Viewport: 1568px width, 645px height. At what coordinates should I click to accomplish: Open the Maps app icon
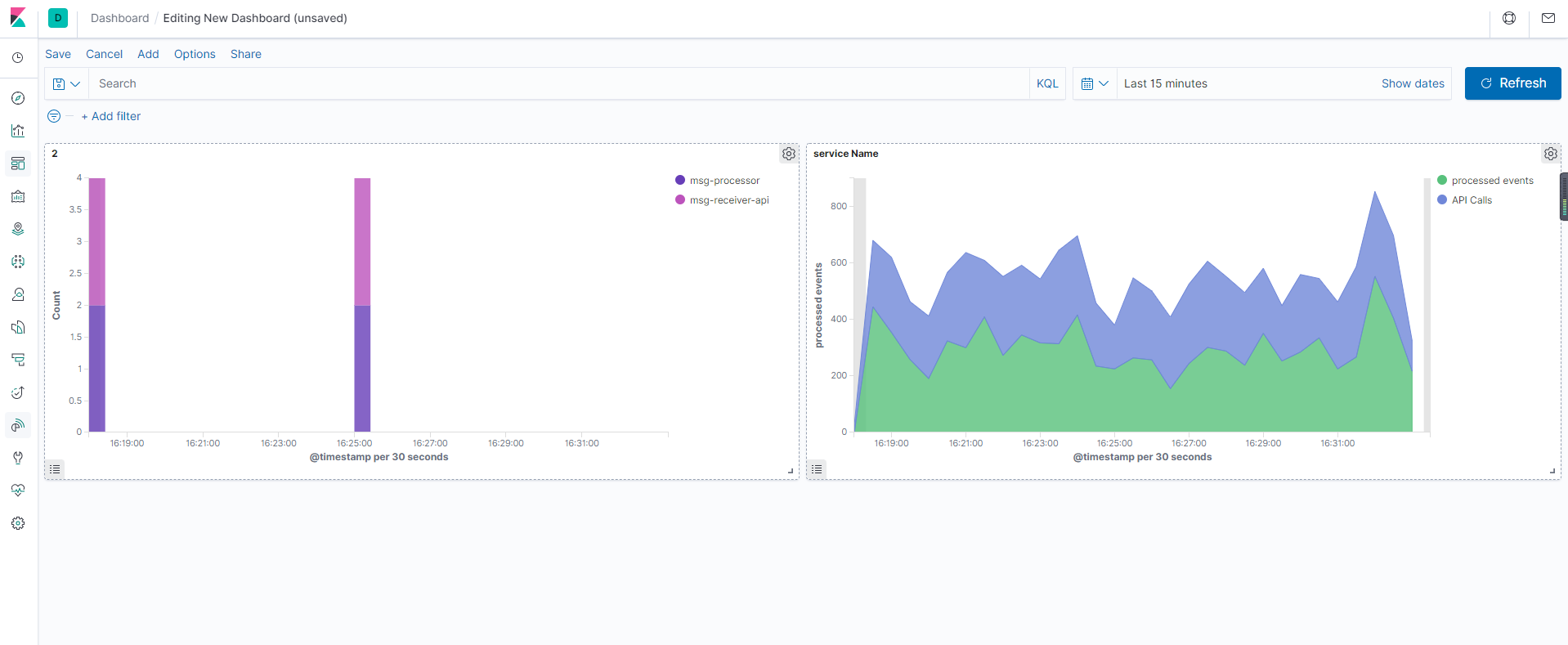coord(18,229)
